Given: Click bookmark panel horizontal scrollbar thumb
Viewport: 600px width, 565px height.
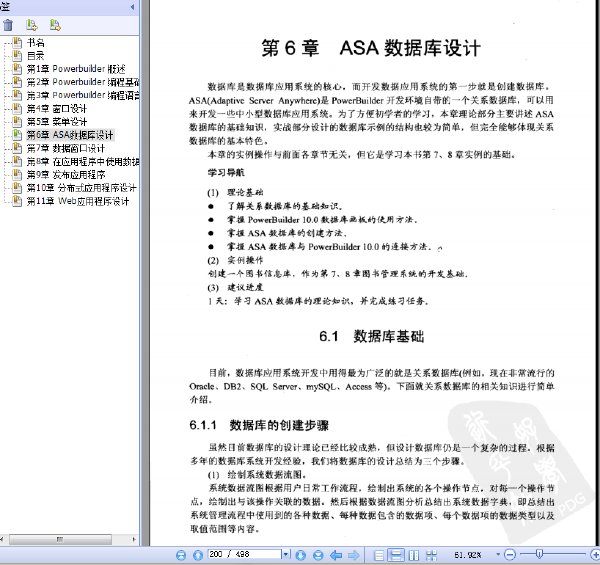Looking at the screenshot, I should (60, 539).
